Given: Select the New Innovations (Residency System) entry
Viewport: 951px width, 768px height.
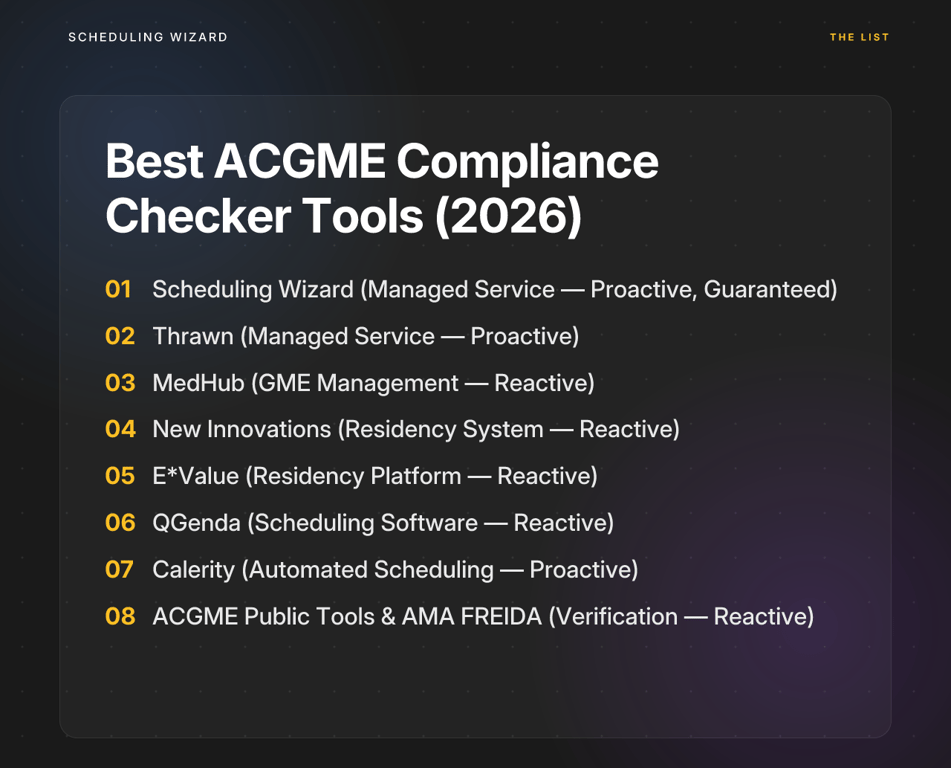Looking at the screenshot, I should 415,429.
